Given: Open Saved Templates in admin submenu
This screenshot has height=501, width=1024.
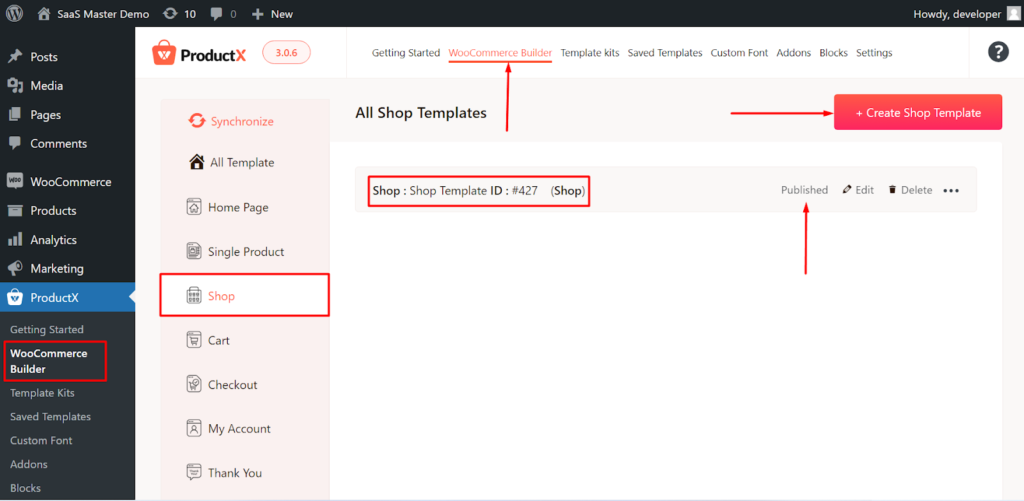Looking at the screenshot, I should 50,417.
